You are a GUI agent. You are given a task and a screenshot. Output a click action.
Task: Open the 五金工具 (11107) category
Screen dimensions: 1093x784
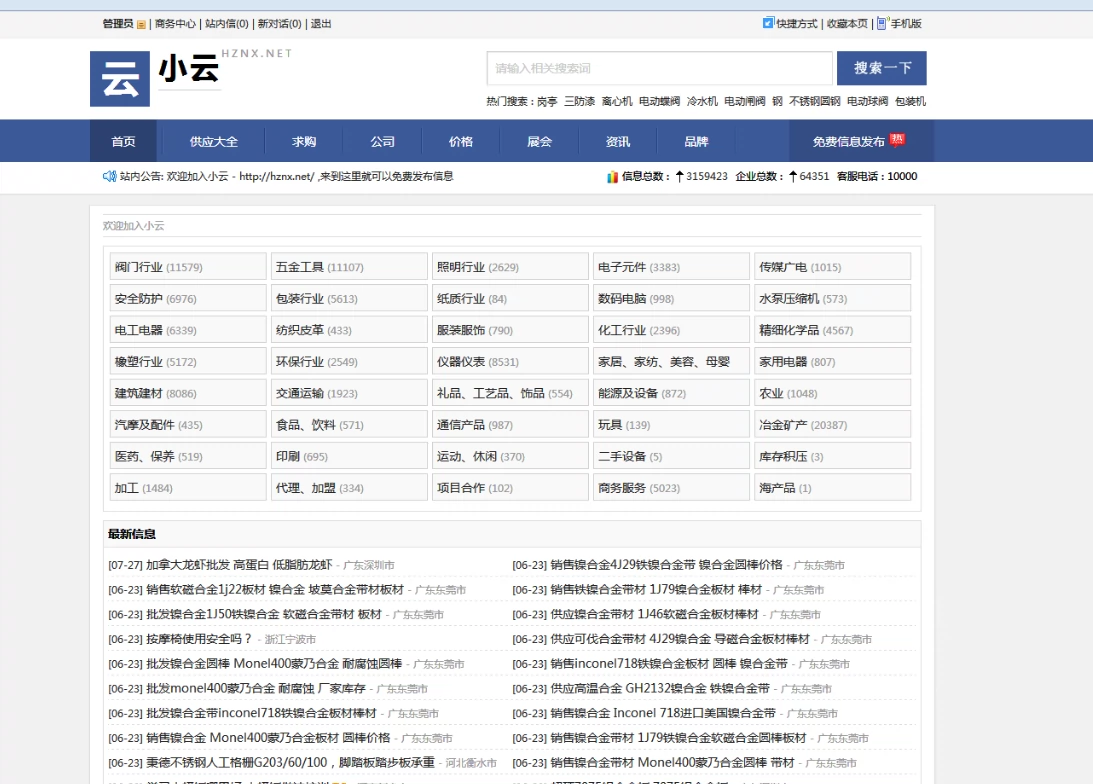point(349,267)
